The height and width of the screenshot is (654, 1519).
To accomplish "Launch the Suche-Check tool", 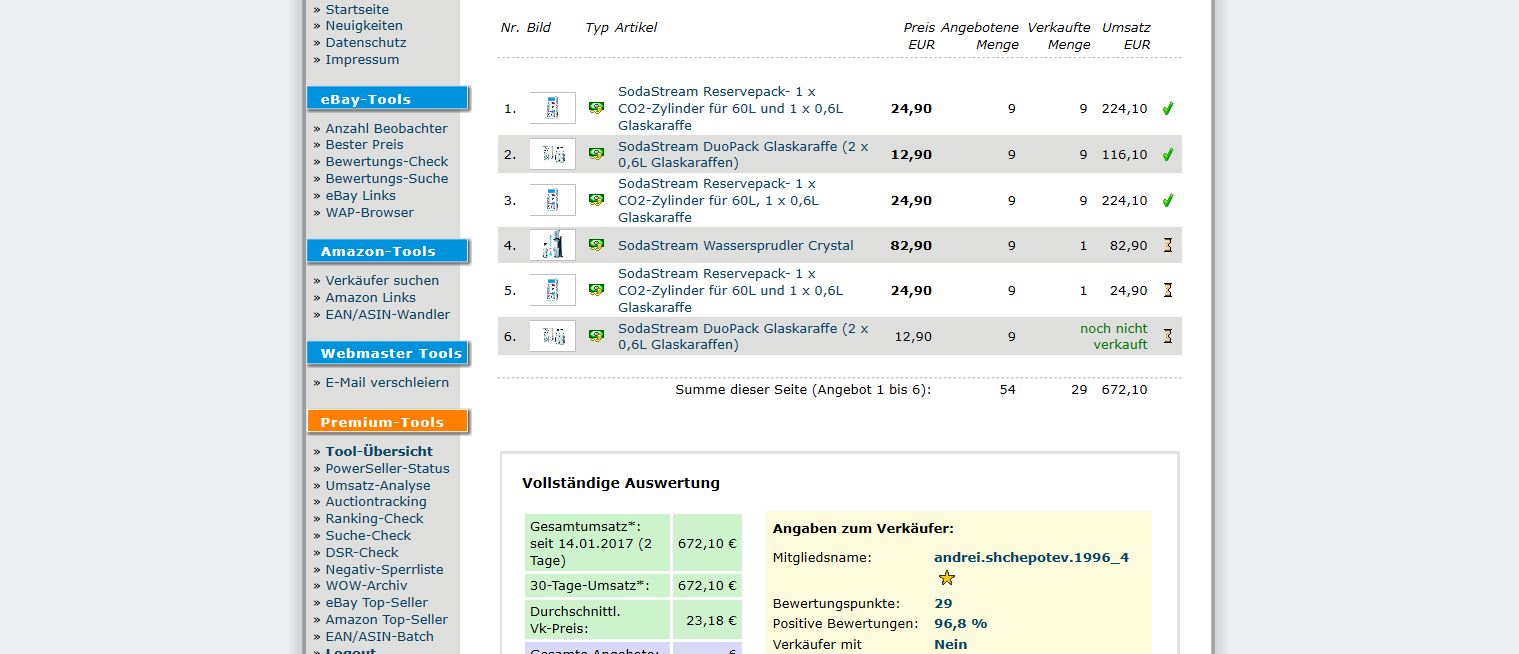I will click(x=369, y=535).
